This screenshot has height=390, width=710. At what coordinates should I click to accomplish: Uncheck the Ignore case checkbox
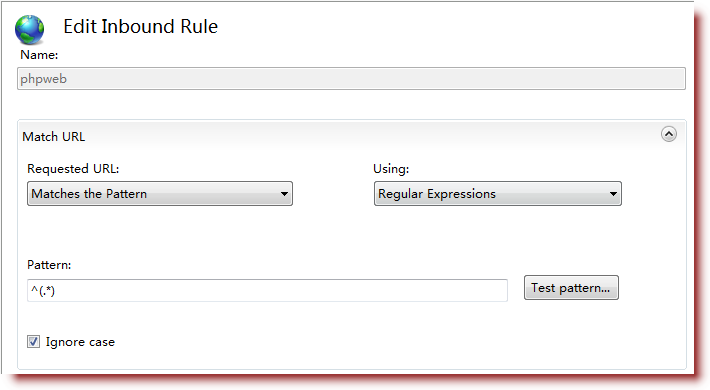pos(33,342)
